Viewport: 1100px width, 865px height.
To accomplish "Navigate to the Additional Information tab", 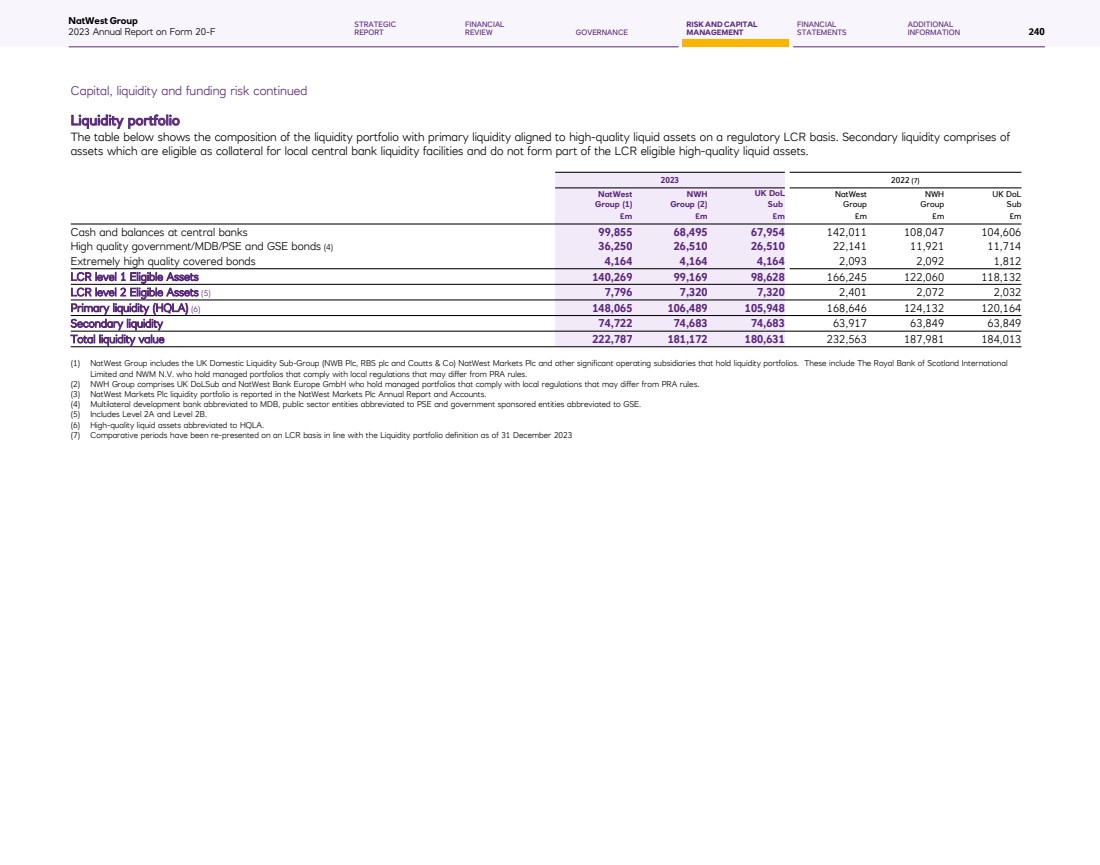I will [933, 28].
